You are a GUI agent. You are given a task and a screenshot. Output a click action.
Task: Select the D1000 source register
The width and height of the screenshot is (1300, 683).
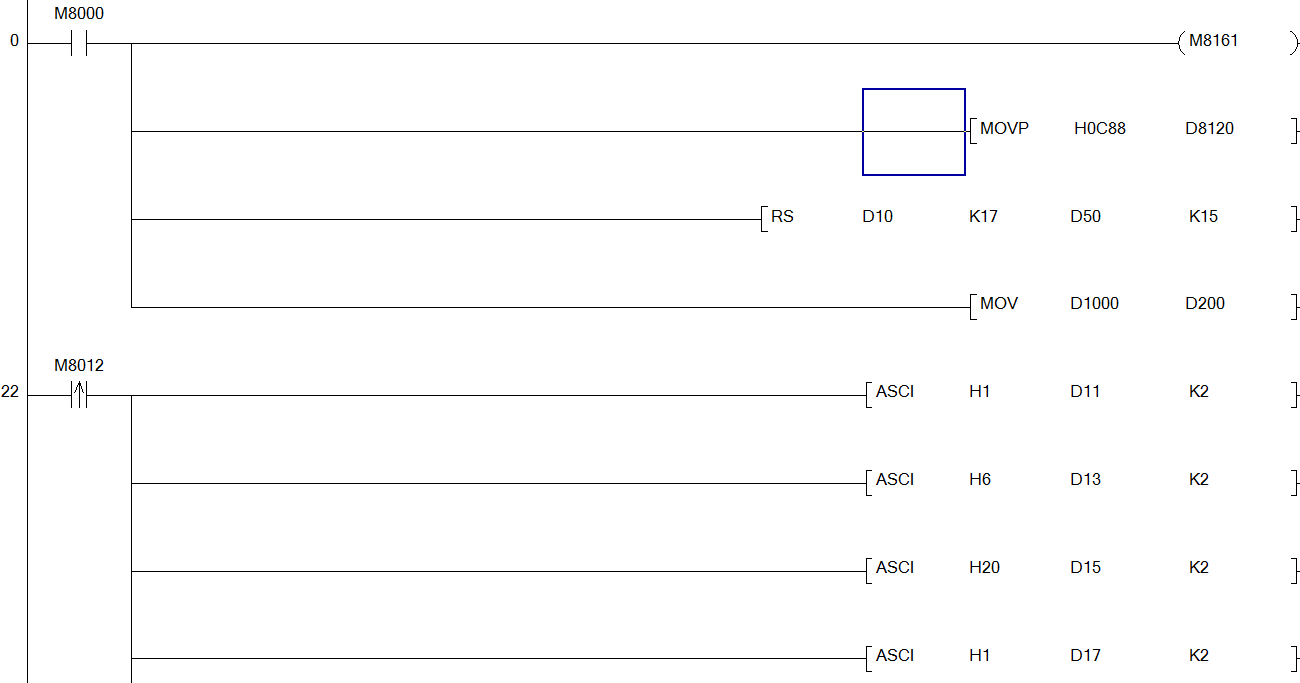point(1094,304)
